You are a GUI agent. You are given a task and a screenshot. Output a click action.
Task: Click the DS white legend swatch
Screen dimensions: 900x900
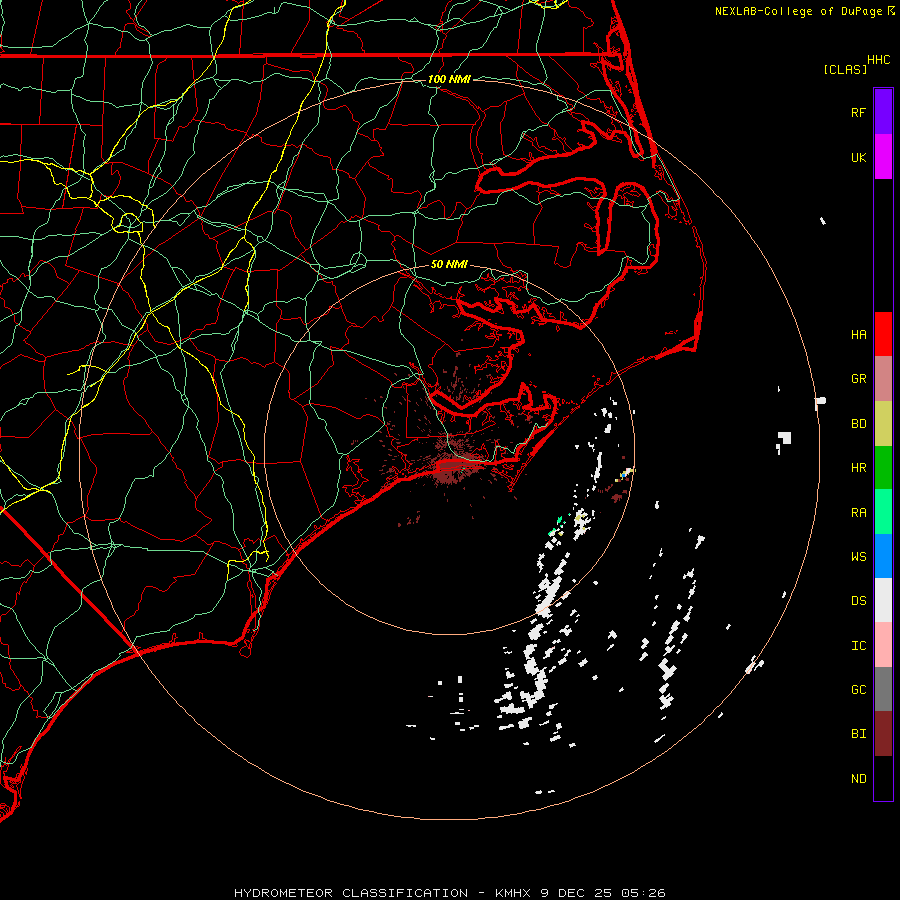883,600
